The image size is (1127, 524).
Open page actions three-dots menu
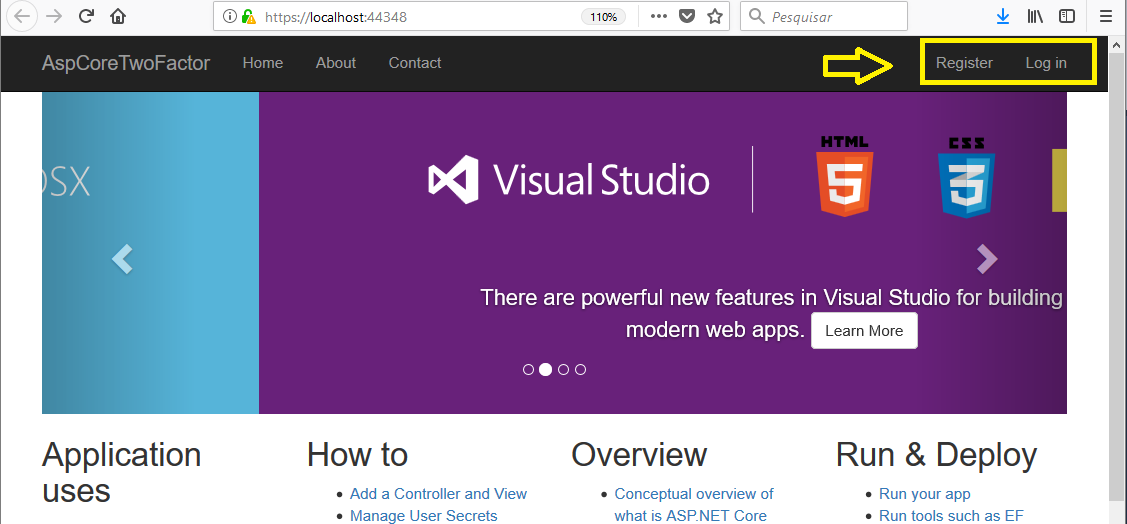click(658, 17)
